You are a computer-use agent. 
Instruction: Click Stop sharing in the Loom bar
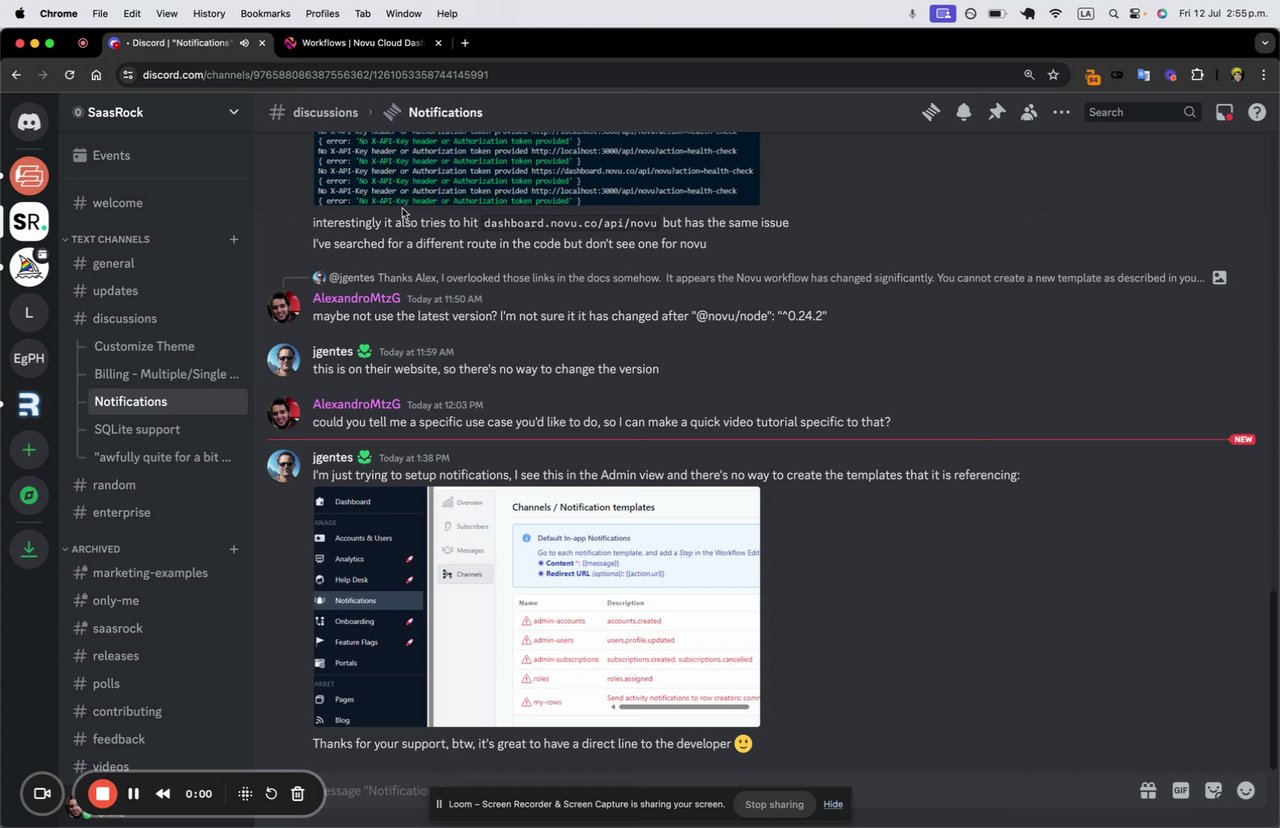coord(774,804)
